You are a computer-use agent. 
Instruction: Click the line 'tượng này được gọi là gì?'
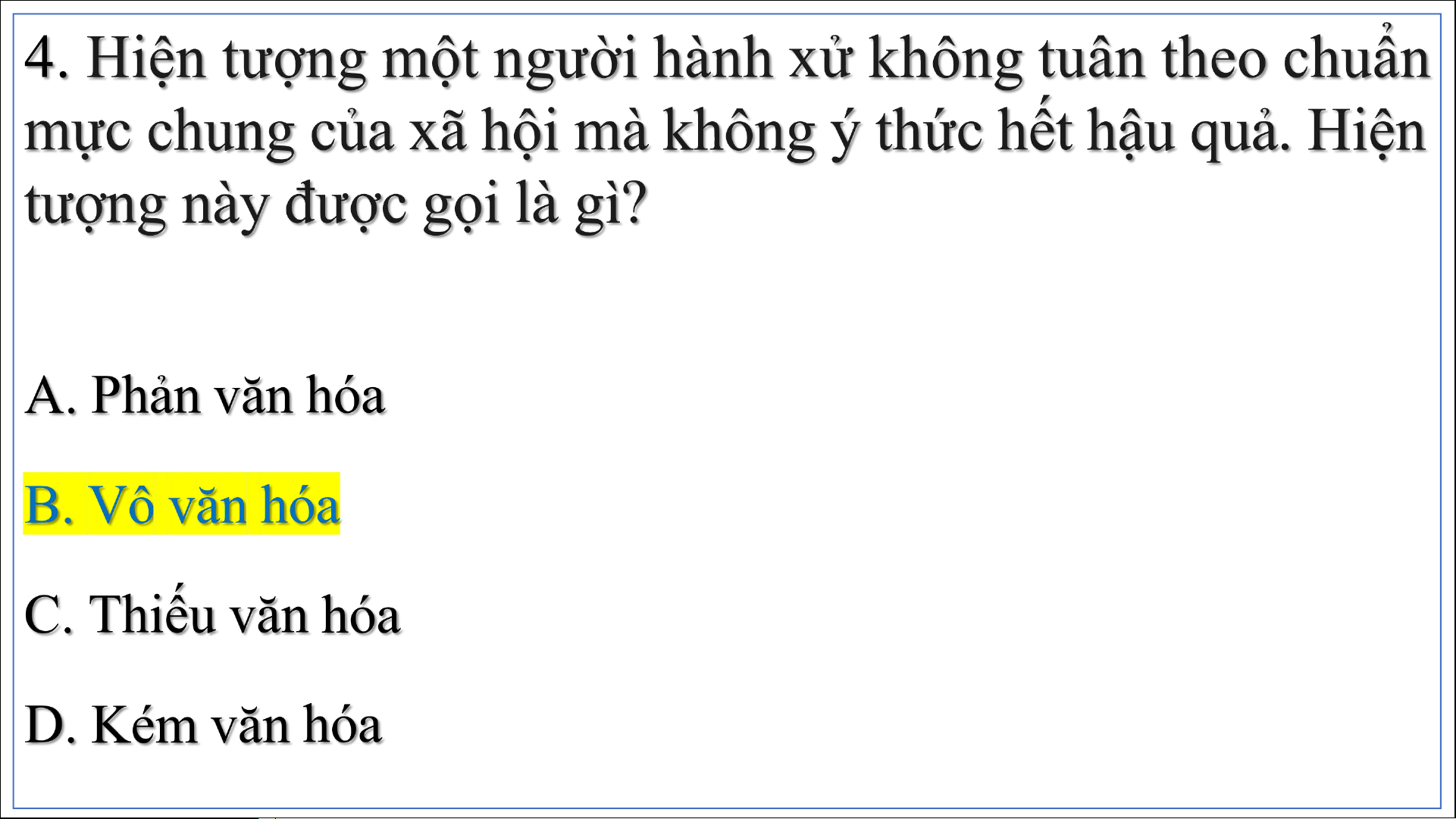pos(337,205)
